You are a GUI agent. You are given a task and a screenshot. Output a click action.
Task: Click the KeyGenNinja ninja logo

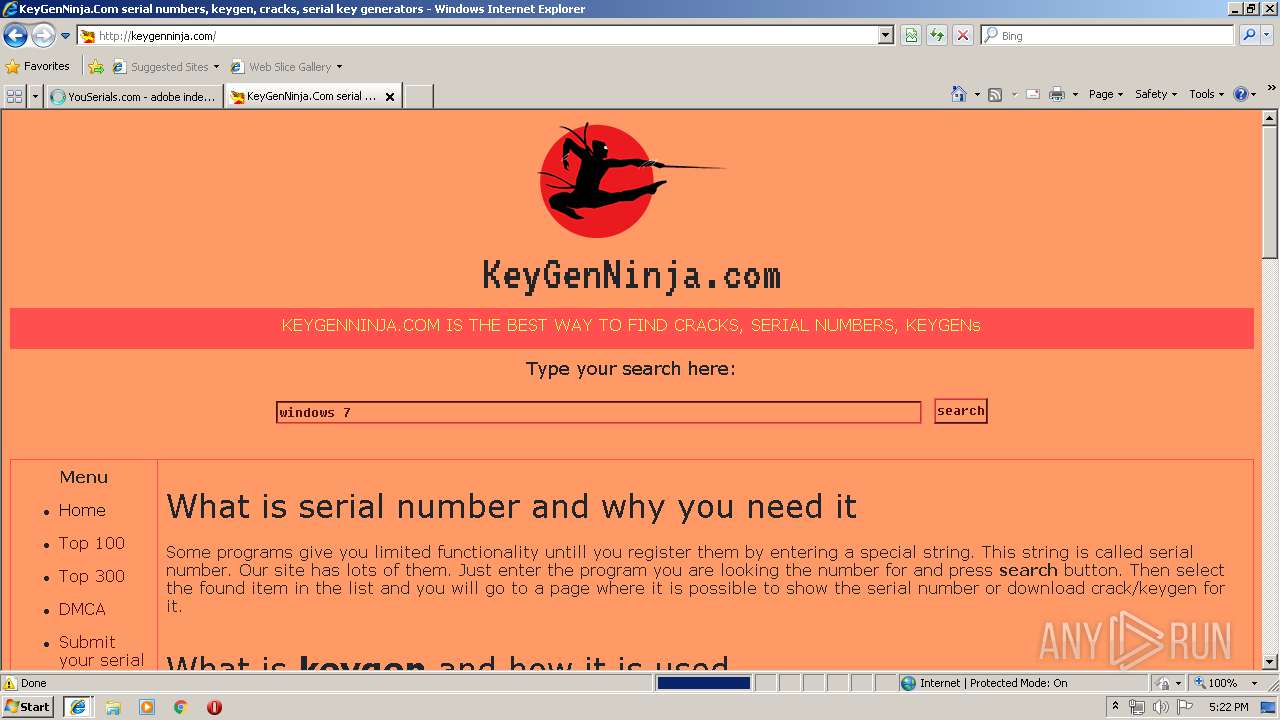(x=630, y=180)
